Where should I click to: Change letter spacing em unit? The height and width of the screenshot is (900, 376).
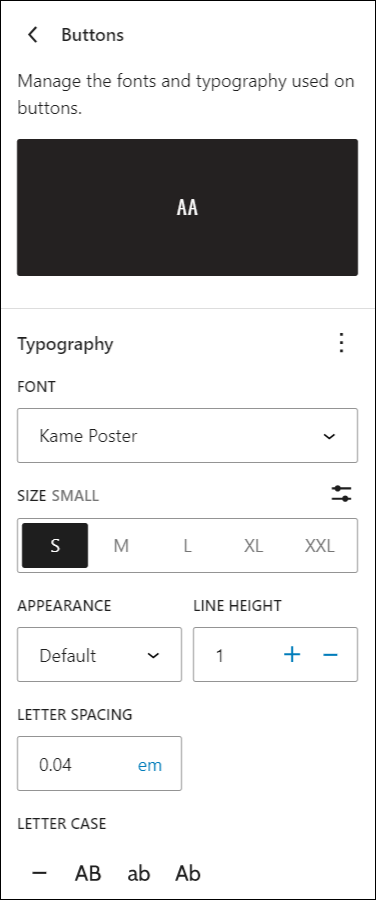point(150,765)
